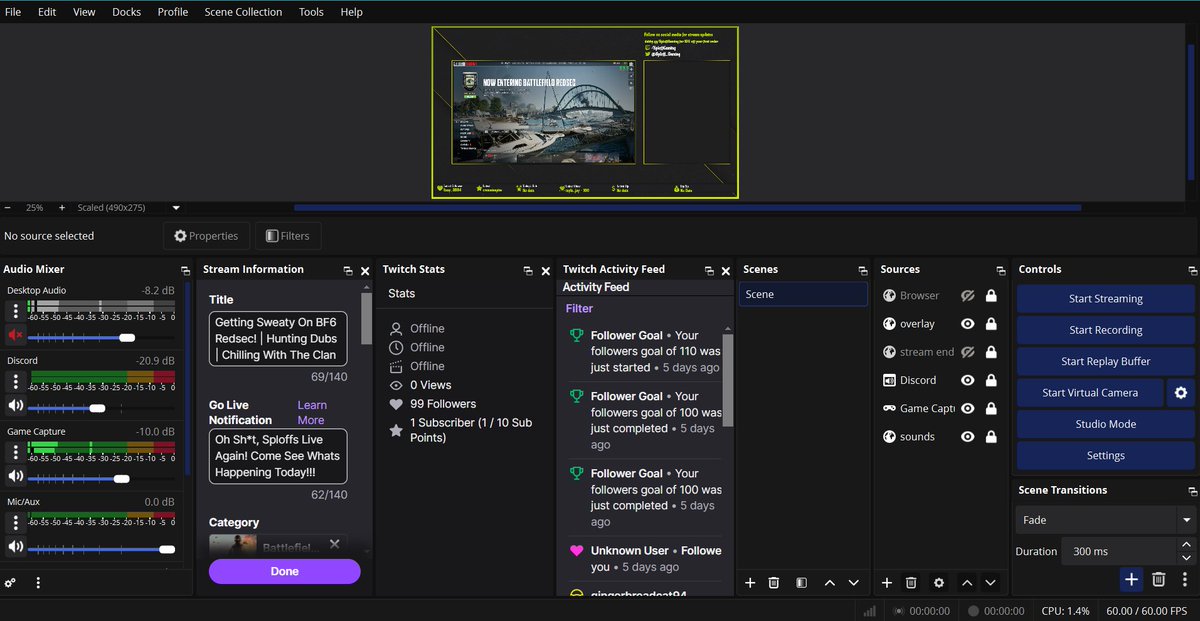Open properties gear in the Sources toolbar

point(938,582)
